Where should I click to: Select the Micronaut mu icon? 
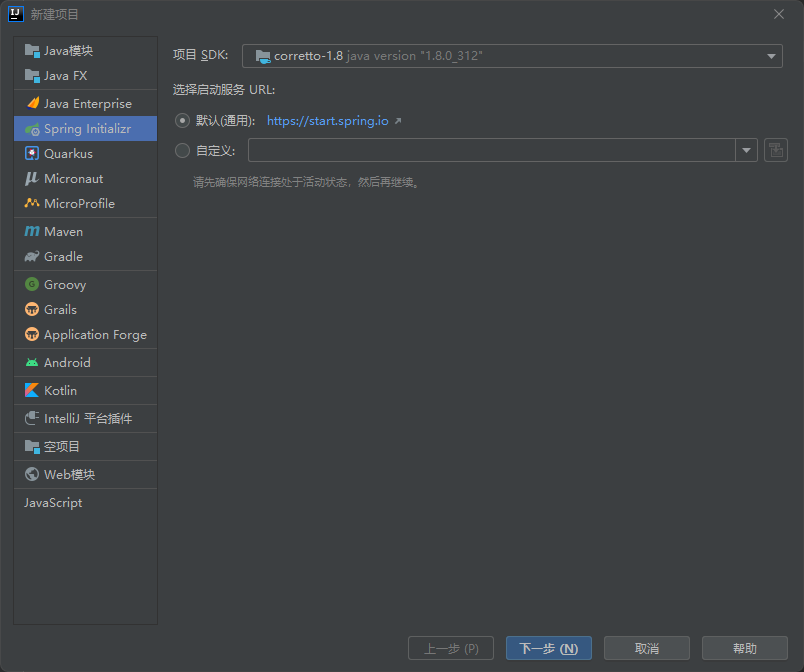(x=32, y=179)
